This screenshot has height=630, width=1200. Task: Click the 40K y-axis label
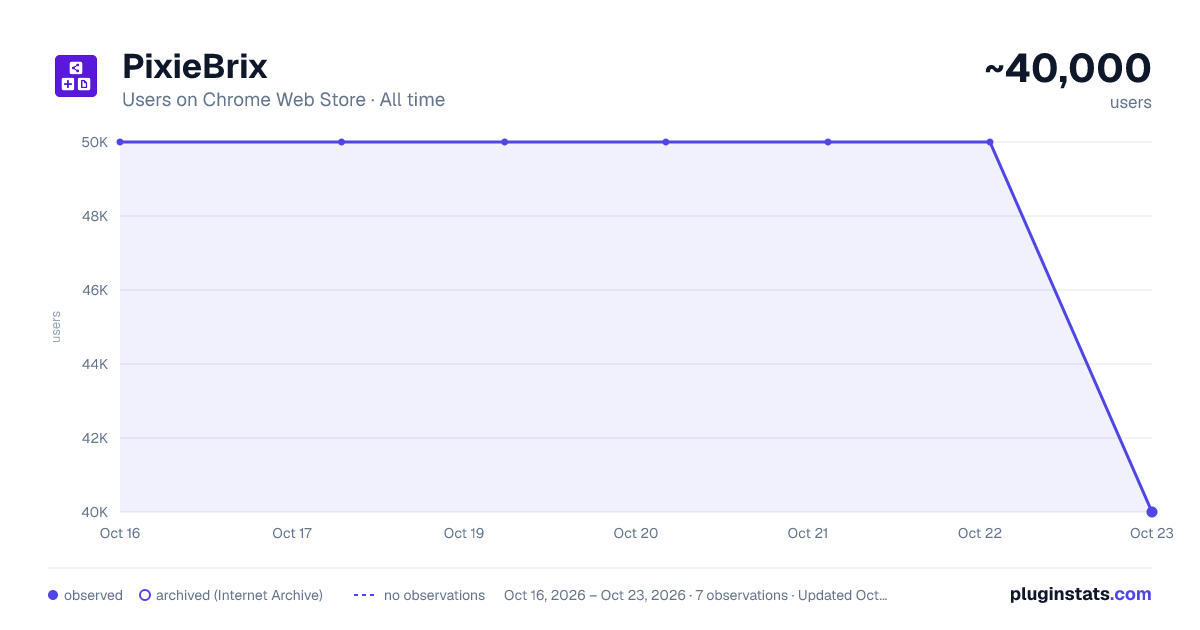95,512
